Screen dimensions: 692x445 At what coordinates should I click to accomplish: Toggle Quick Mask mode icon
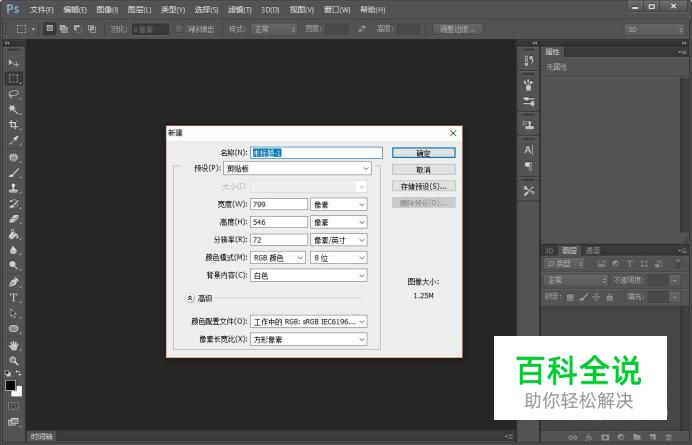(14, 407)
